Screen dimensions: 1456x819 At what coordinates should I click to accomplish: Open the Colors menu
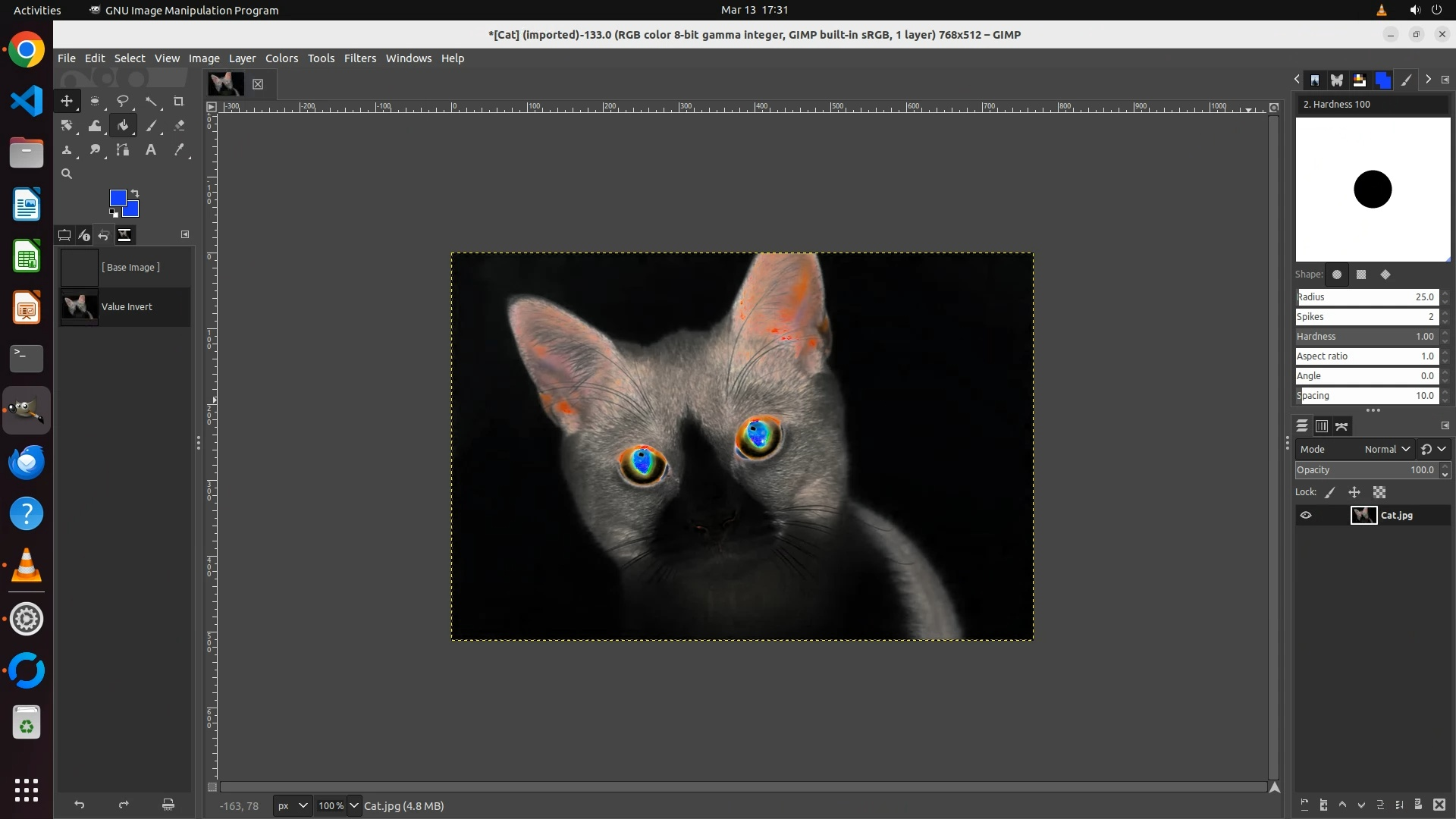(x=281, y=58)
